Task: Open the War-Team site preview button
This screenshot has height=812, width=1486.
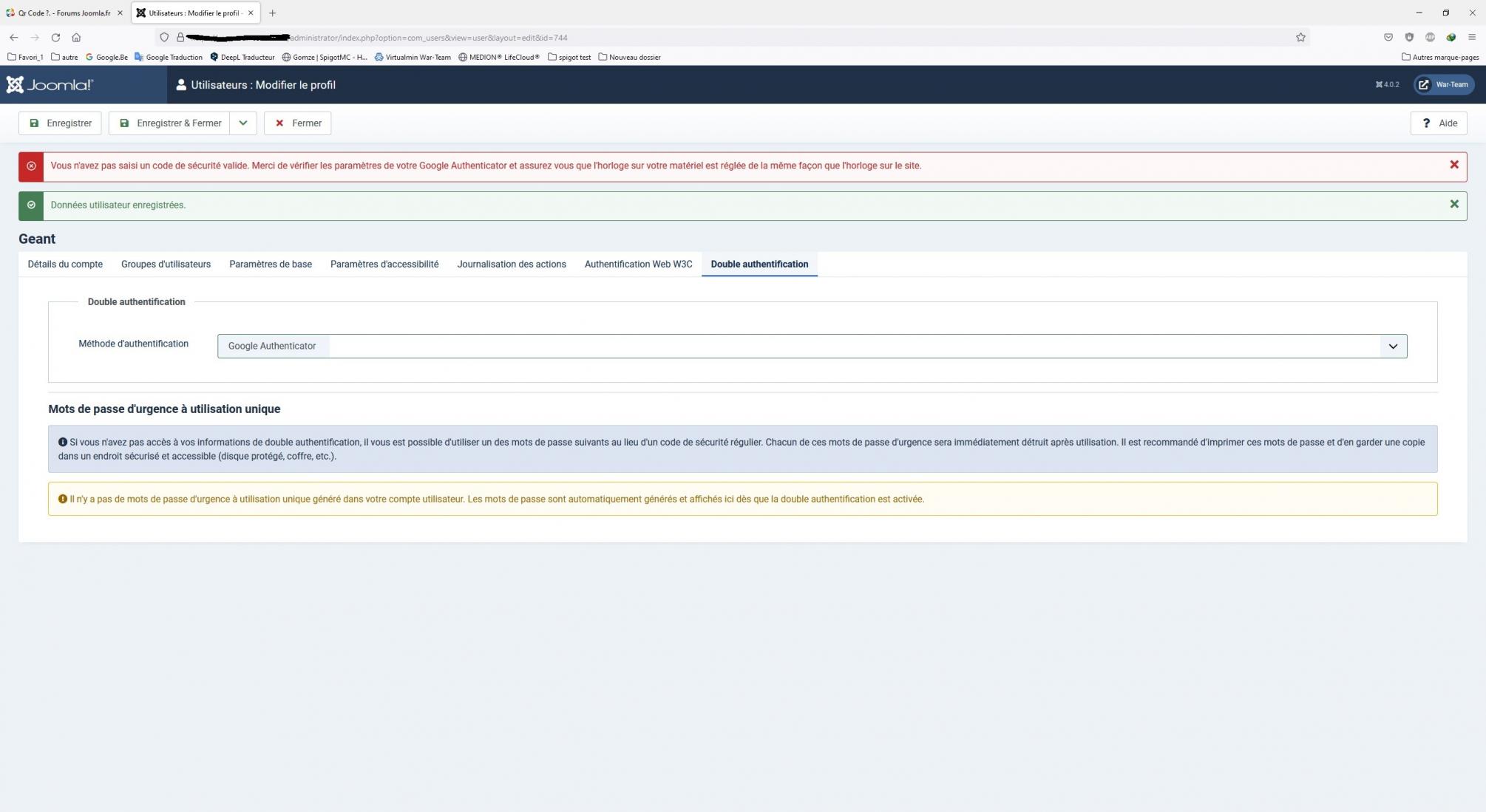Action: tap(1444, 84)
